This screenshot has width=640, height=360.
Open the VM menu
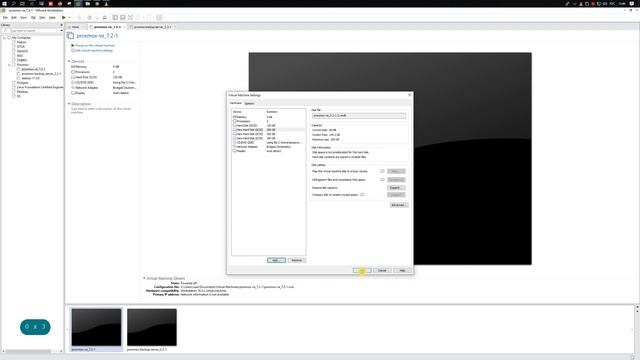click(33, 18)
